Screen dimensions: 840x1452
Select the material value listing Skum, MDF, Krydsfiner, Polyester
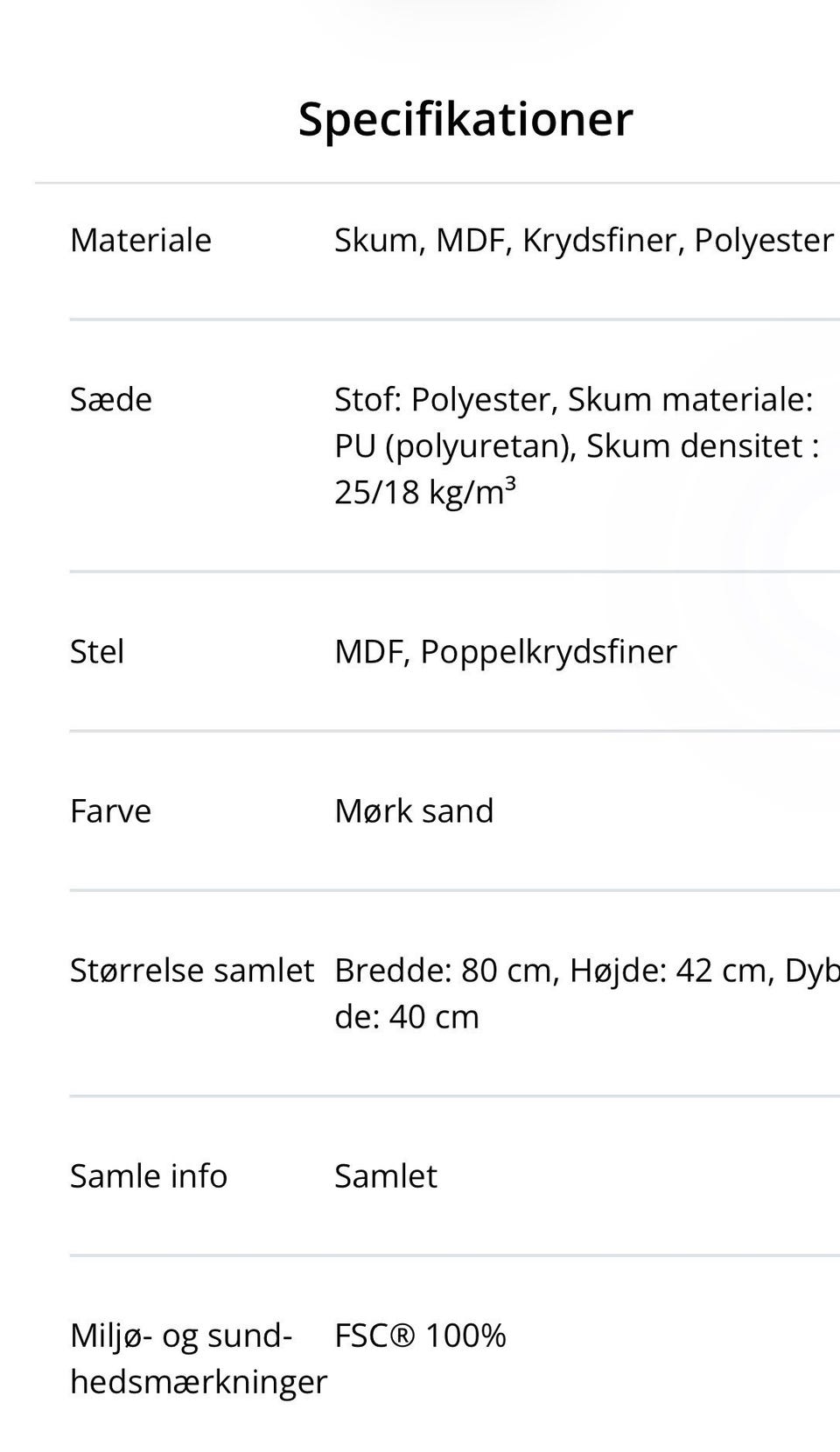[584, 241]
